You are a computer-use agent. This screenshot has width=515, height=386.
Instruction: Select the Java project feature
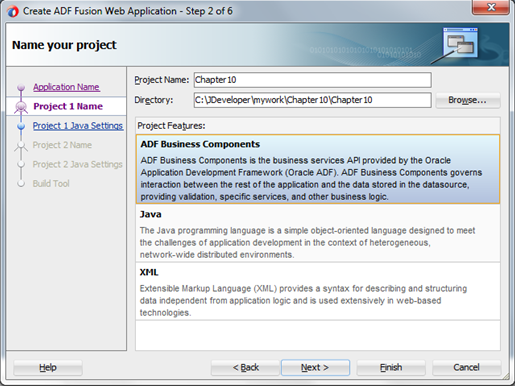pyautogui.click(x=318, y=233)
